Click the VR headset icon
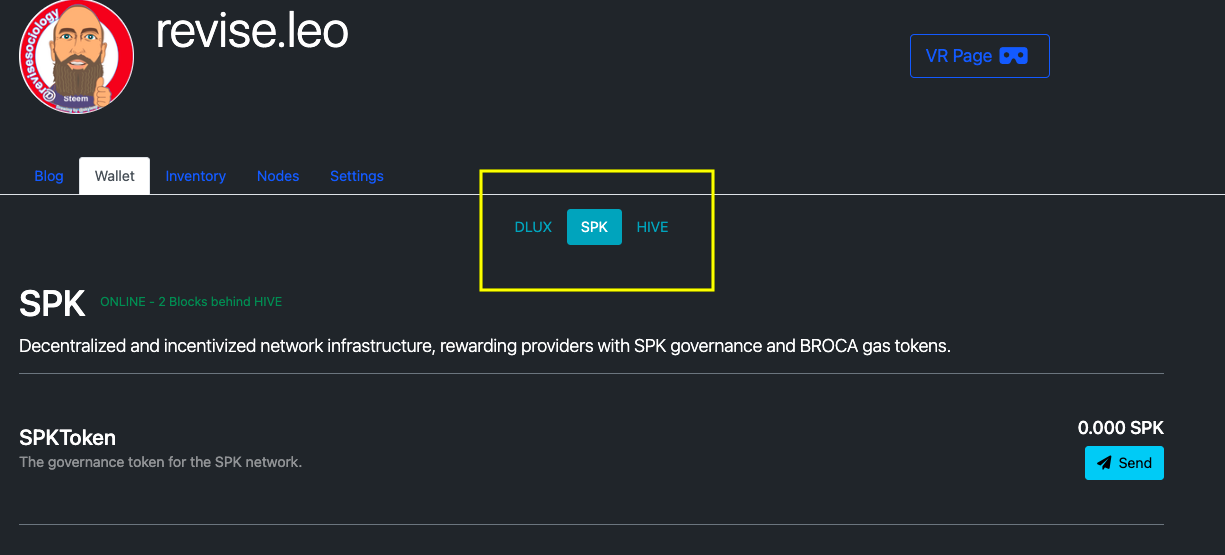 click(1013, 56)
